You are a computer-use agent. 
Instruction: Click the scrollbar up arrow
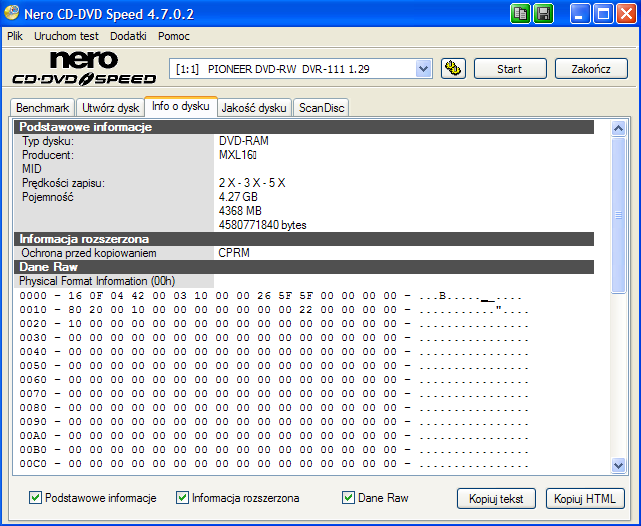tap(619, 129)
